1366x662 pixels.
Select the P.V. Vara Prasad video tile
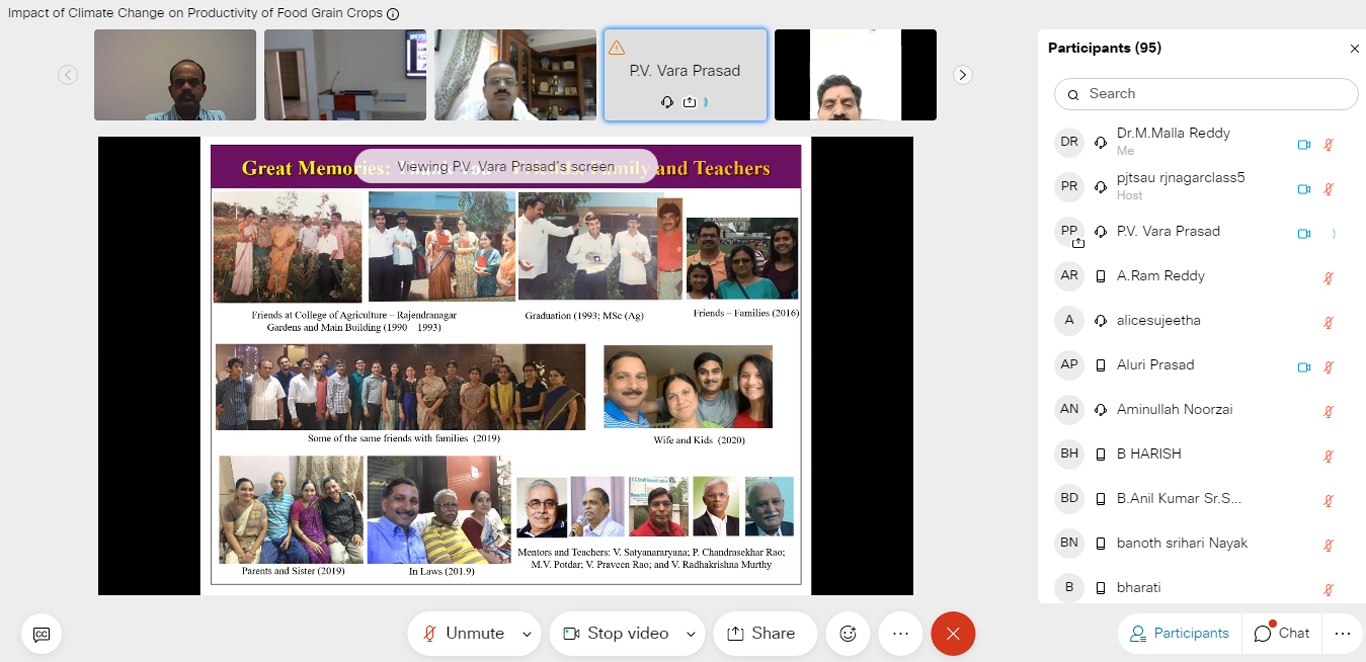point(685,75)
